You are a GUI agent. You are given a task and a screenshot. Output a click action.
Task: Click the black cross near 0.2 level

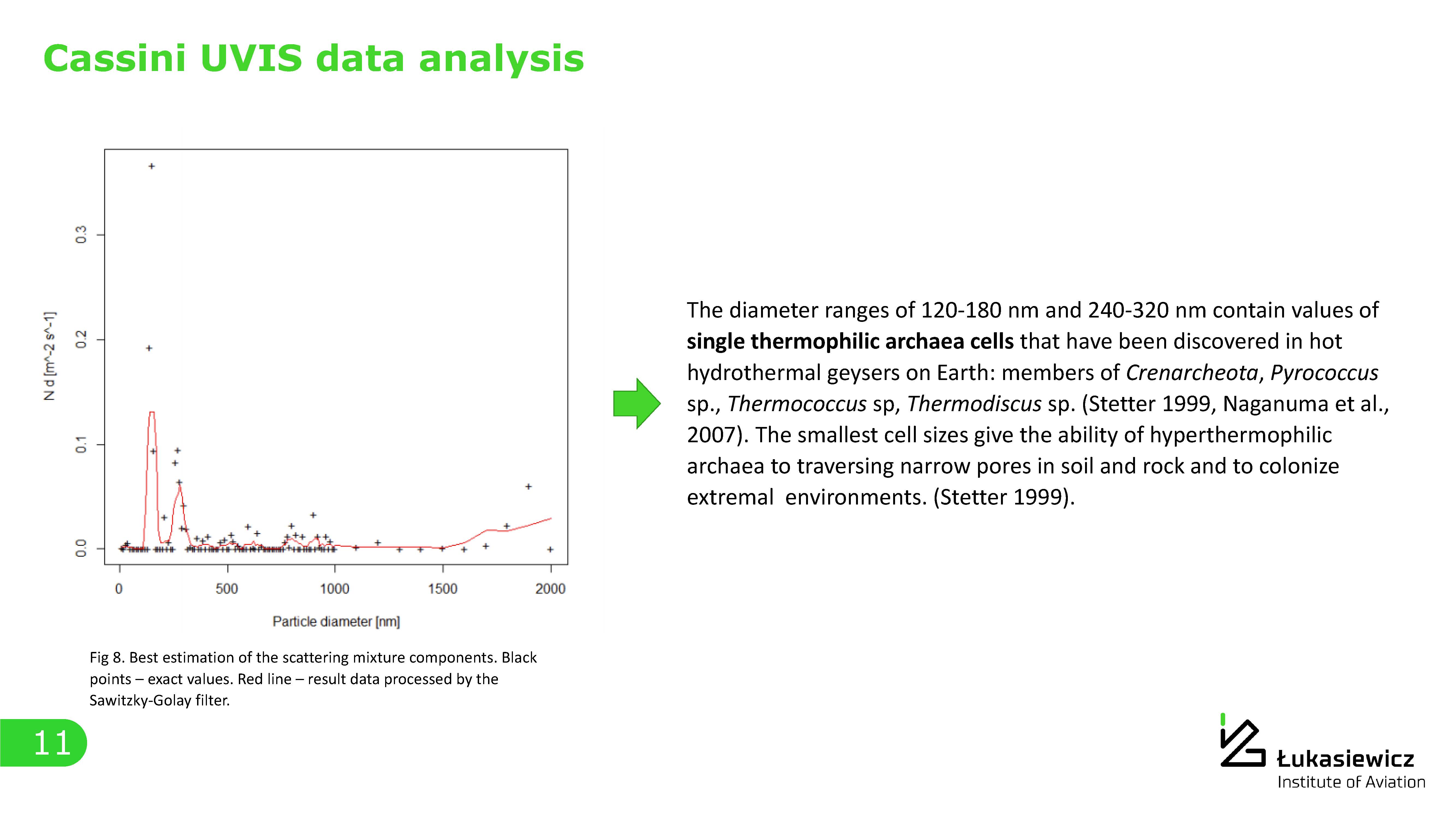click(149, 348)
